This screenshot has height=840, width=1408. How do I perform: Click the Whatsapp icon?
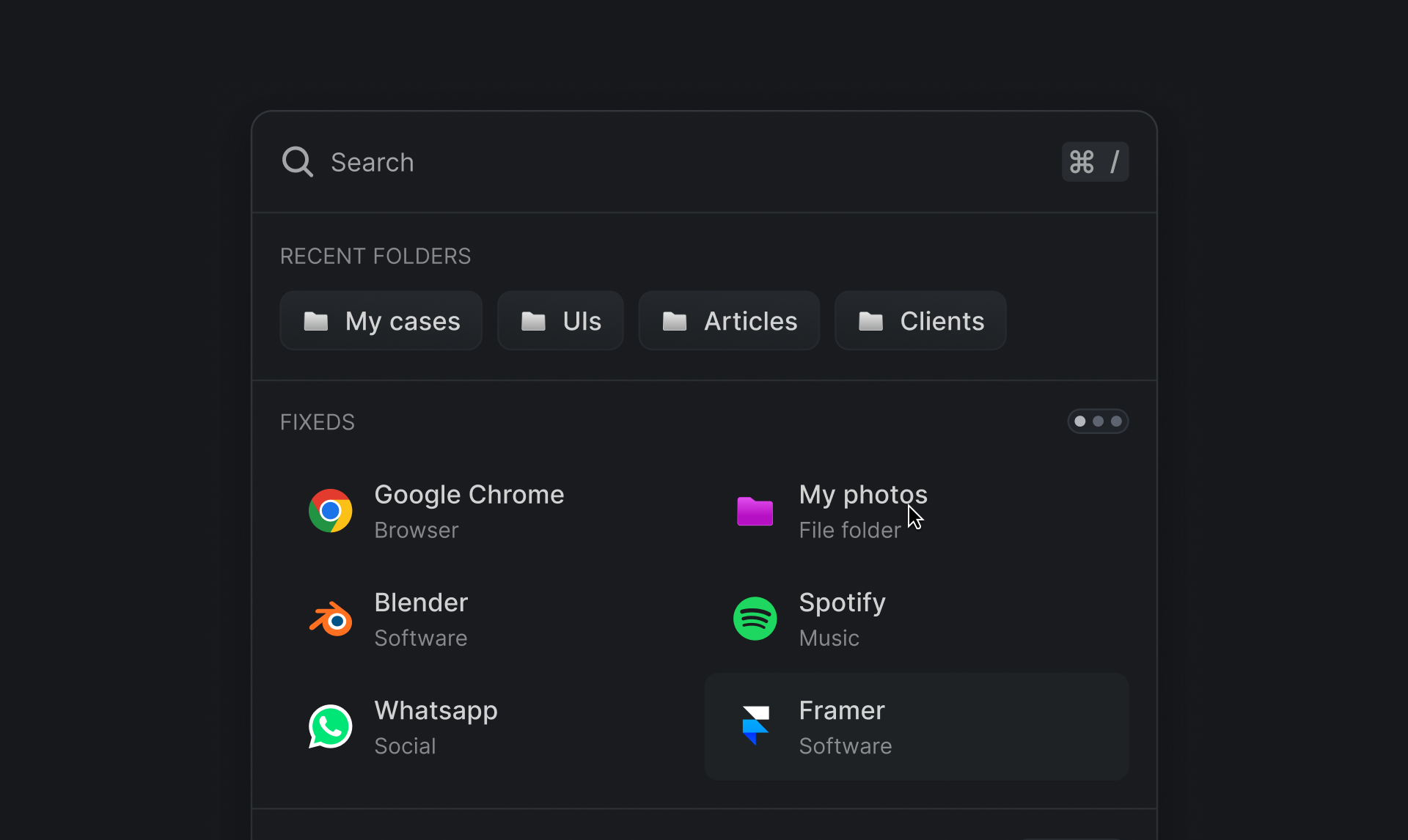coord(330,727)
